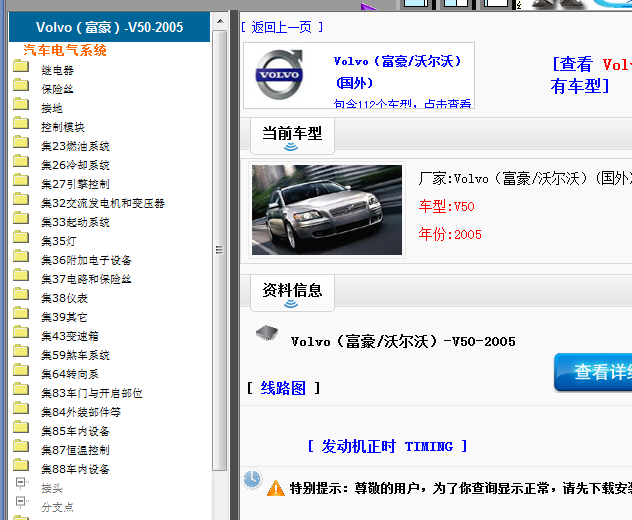Click the red 年份:2005 text
Viewport: 632px width, 520px height.
tap(450, 234)
